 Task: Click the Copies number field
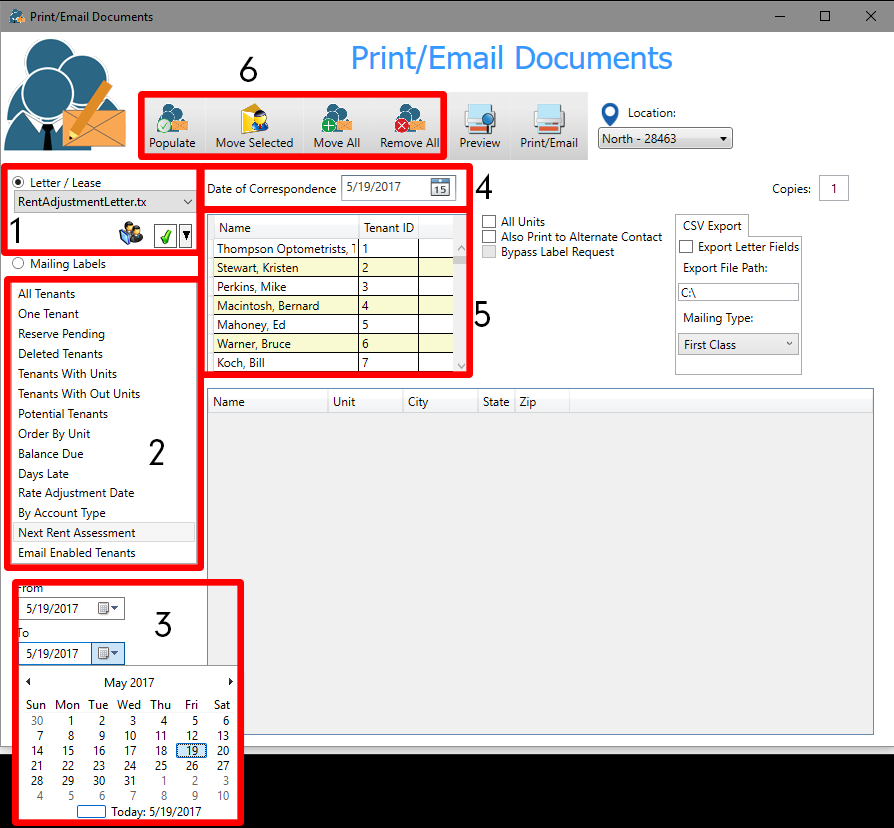click(x=834, y=188)
